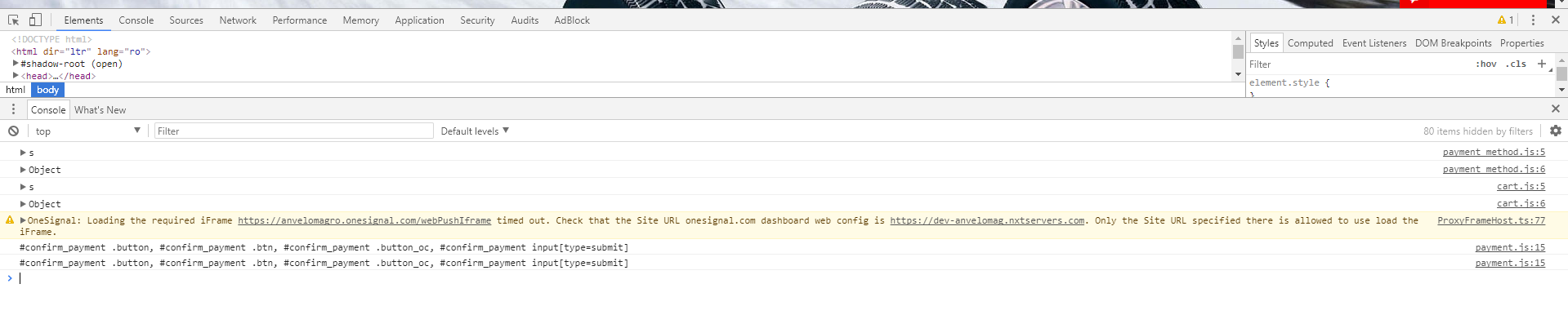Select the element.style rule text
Viewport: 1568px width, 315px height.
pyautogui.click(x=1289, y=83)
